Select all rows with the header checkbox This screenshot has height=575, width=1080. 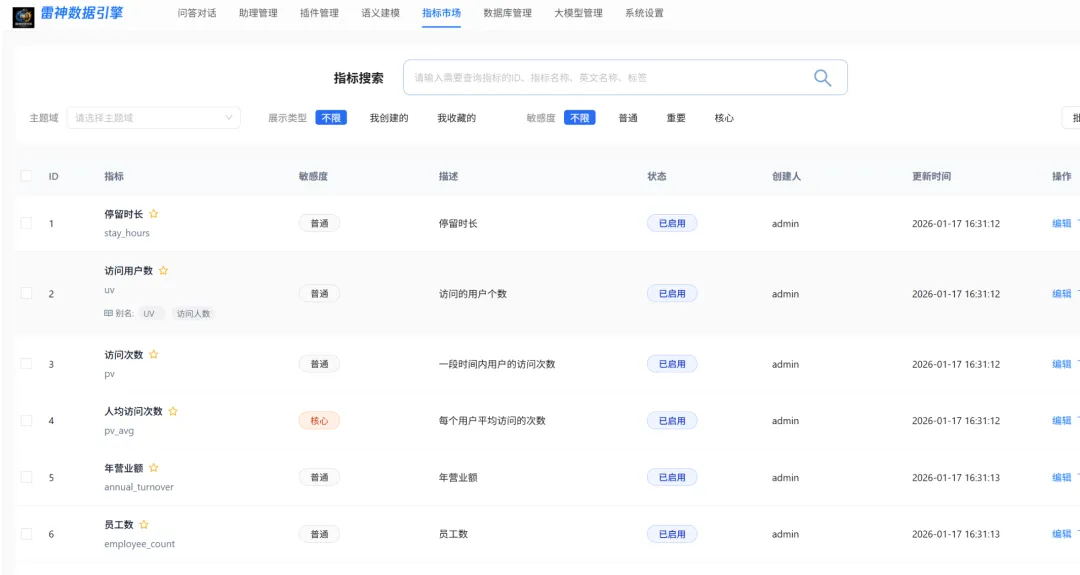coord(26,176)
